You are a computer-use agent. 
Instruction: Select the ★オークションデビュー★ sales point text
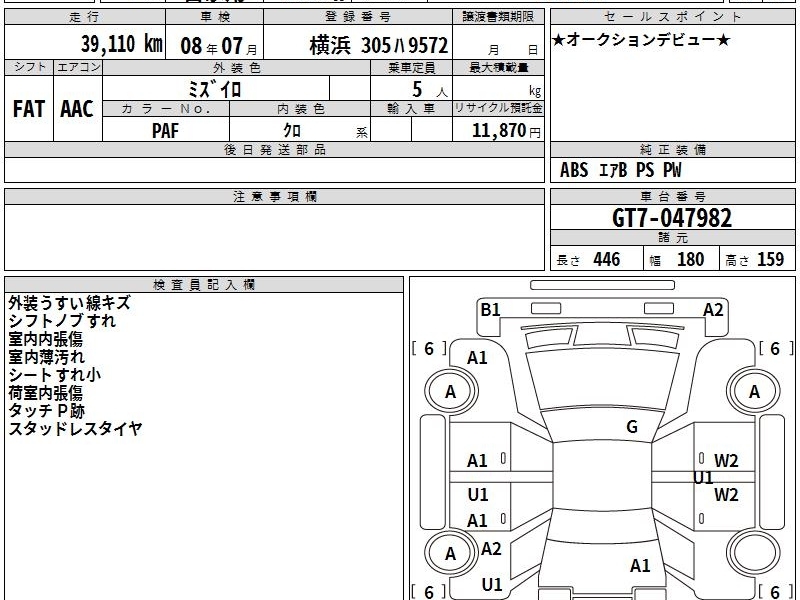[641, 40]
